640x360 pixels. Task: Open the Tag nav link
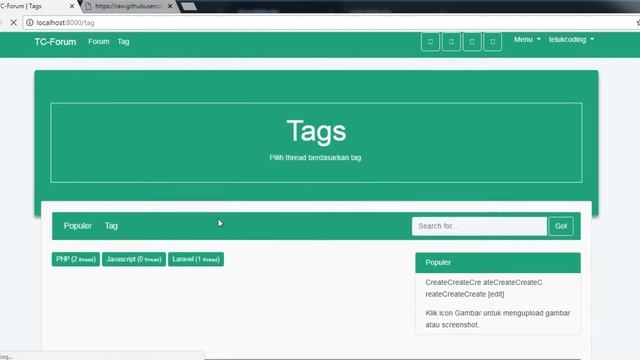(123, 42)
